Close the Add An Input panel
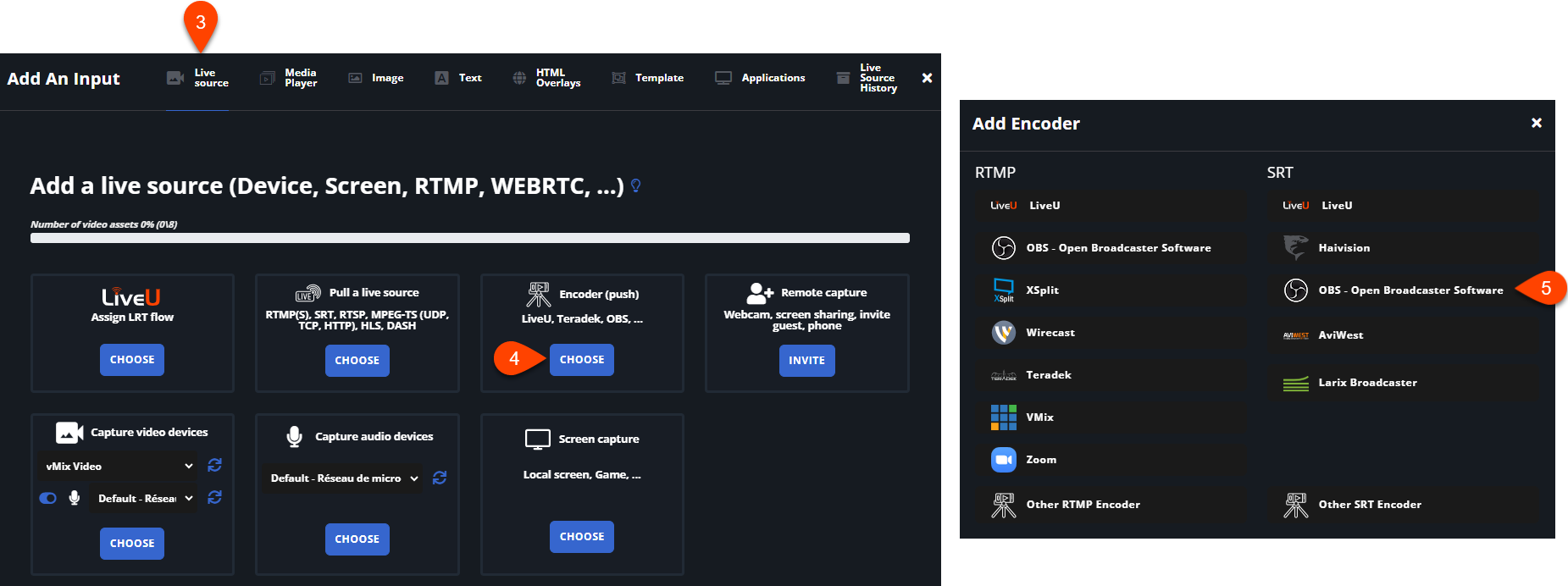This screenshot has height=586, width=1568. click(927, 78)
